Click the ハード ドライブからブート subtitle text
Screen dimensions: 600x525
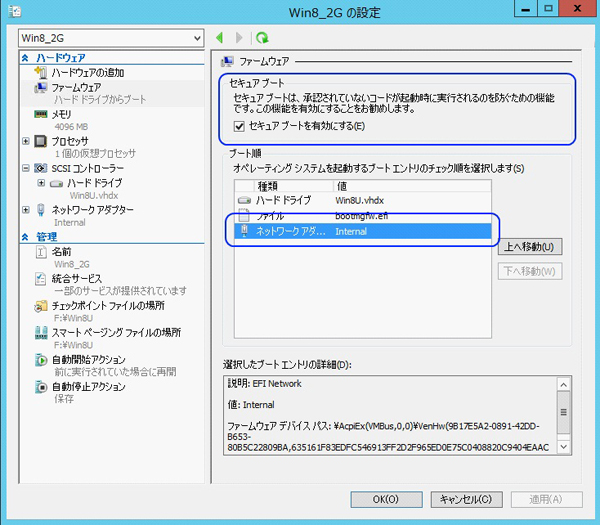click(100, 99)
